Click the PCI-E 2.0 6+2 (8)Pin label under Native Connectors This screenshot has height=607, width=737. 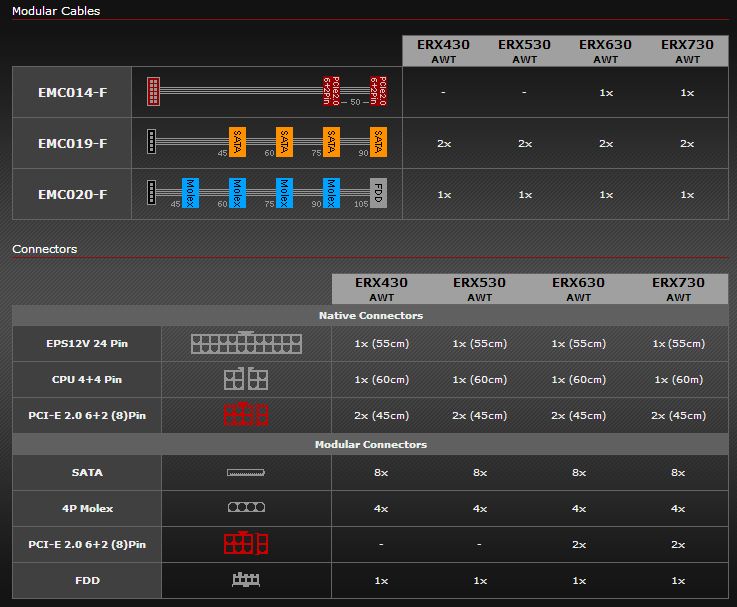[86, 415]
